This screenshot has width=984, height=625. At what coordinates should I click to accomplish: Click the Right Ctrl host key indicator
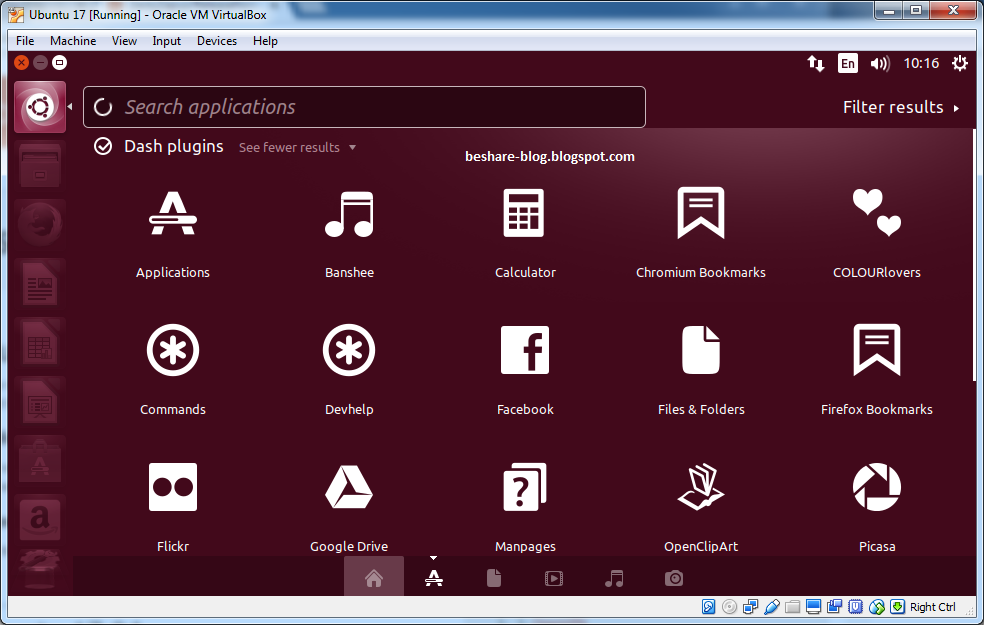[x=933, y=607]
